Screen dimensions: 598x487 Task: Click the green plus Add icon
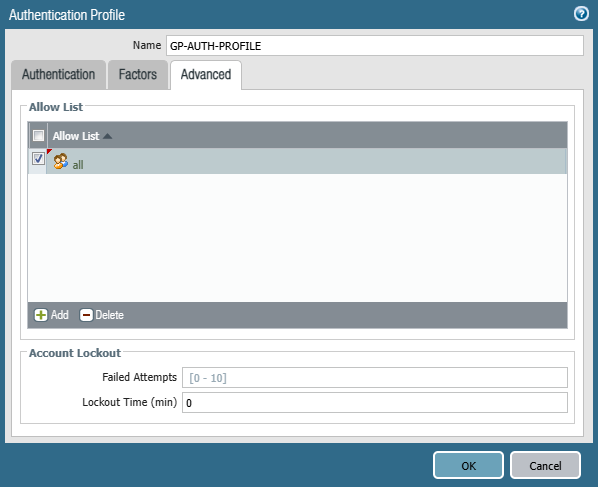pos(40,315)
